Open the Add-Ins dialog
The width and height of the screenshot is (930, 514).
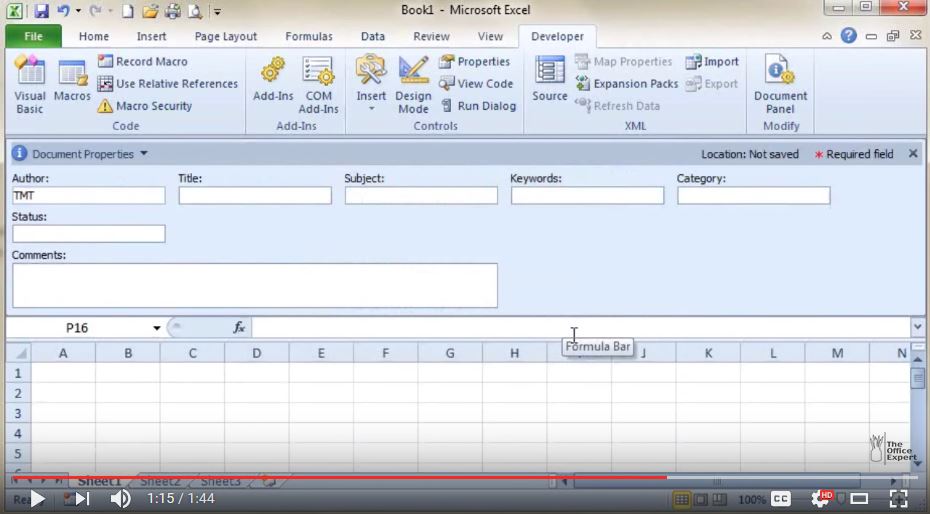click(273, 80)
